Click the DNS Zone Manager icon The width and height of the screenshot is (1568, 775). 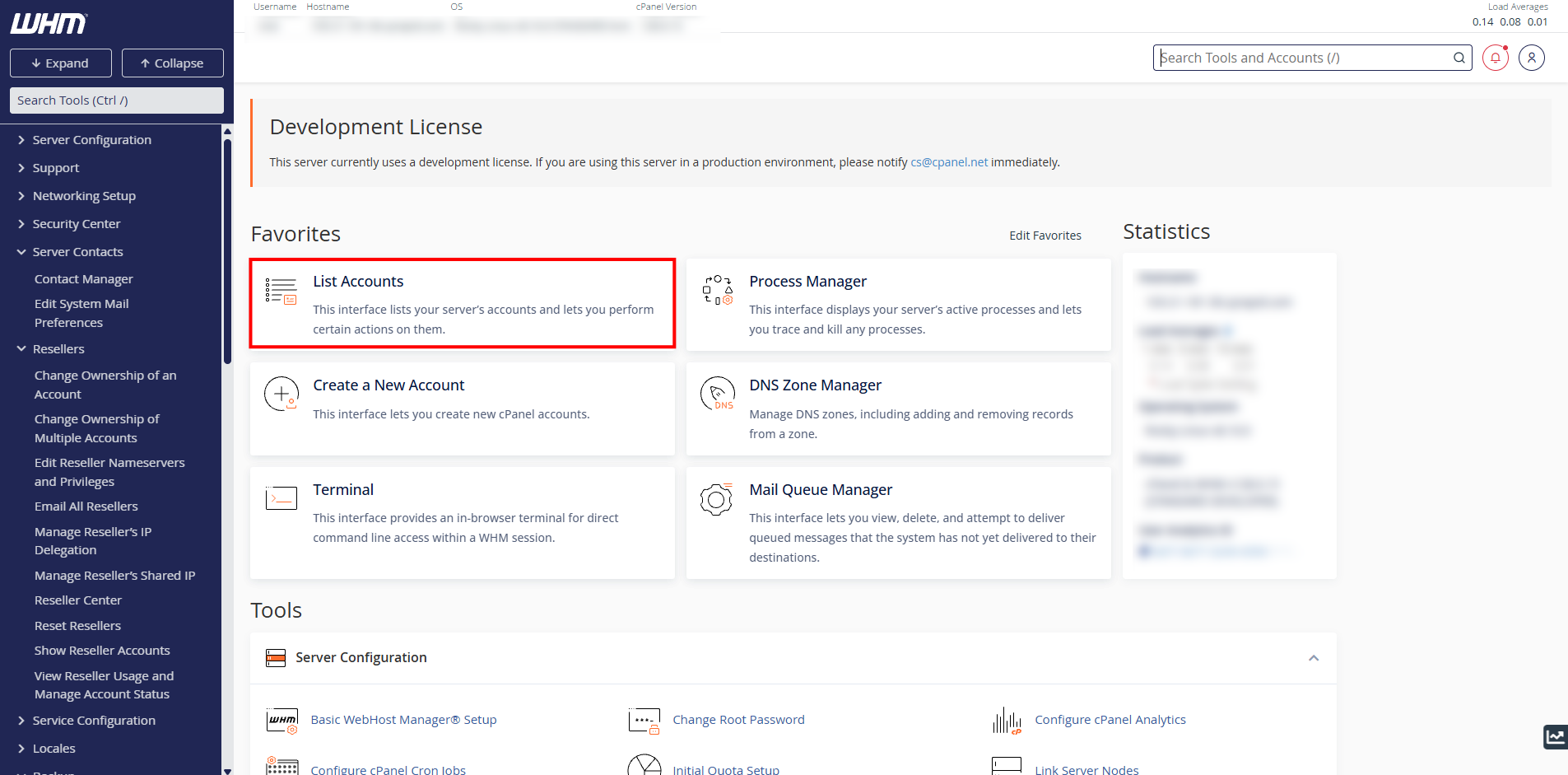717,394
